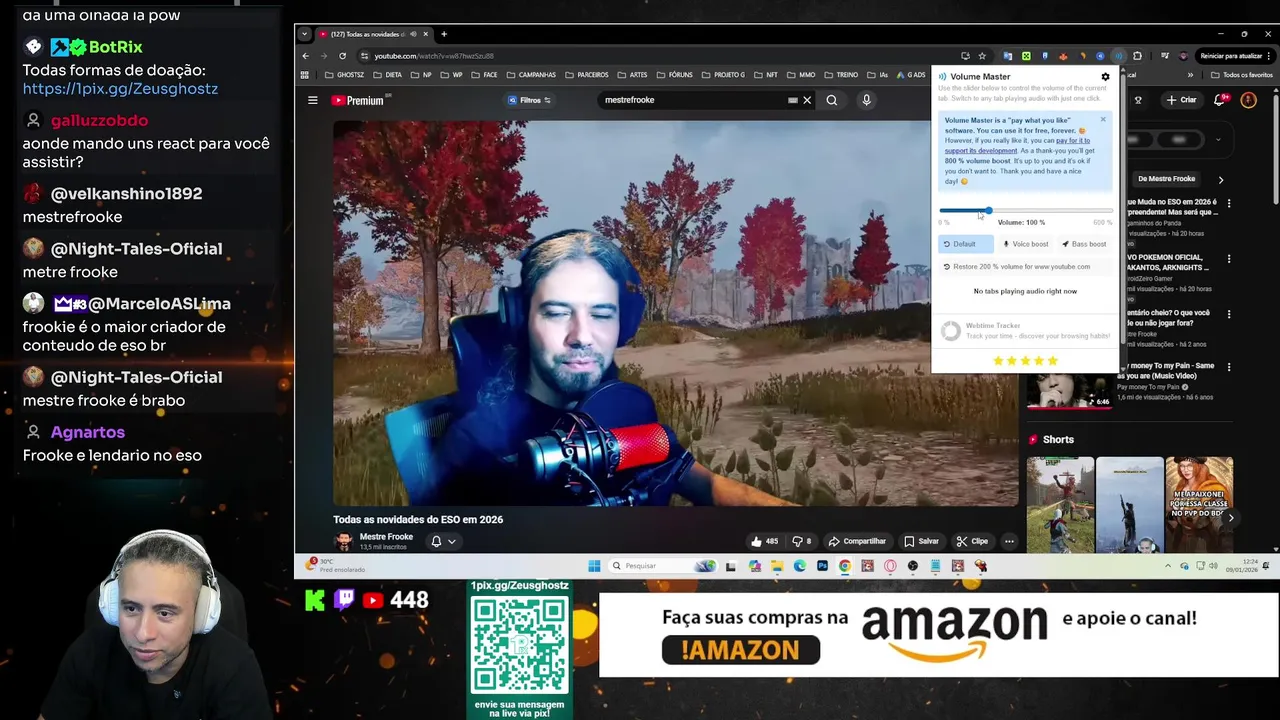The image size is (1280, 720).
Task: Open the YouTube hamburger guide menu
Action: (313, 100)
